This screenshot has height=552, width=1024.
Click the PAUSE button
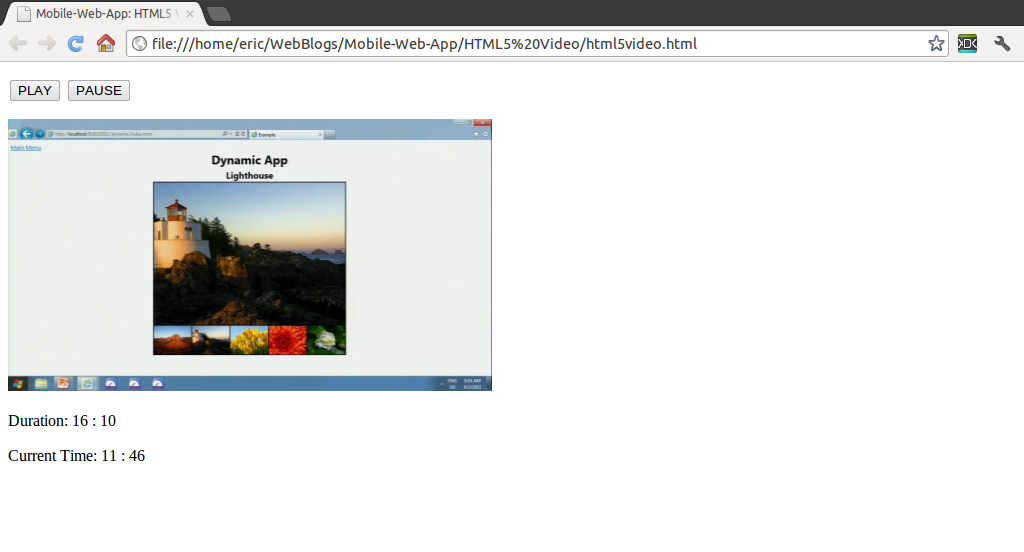click(x=99, y=90)
